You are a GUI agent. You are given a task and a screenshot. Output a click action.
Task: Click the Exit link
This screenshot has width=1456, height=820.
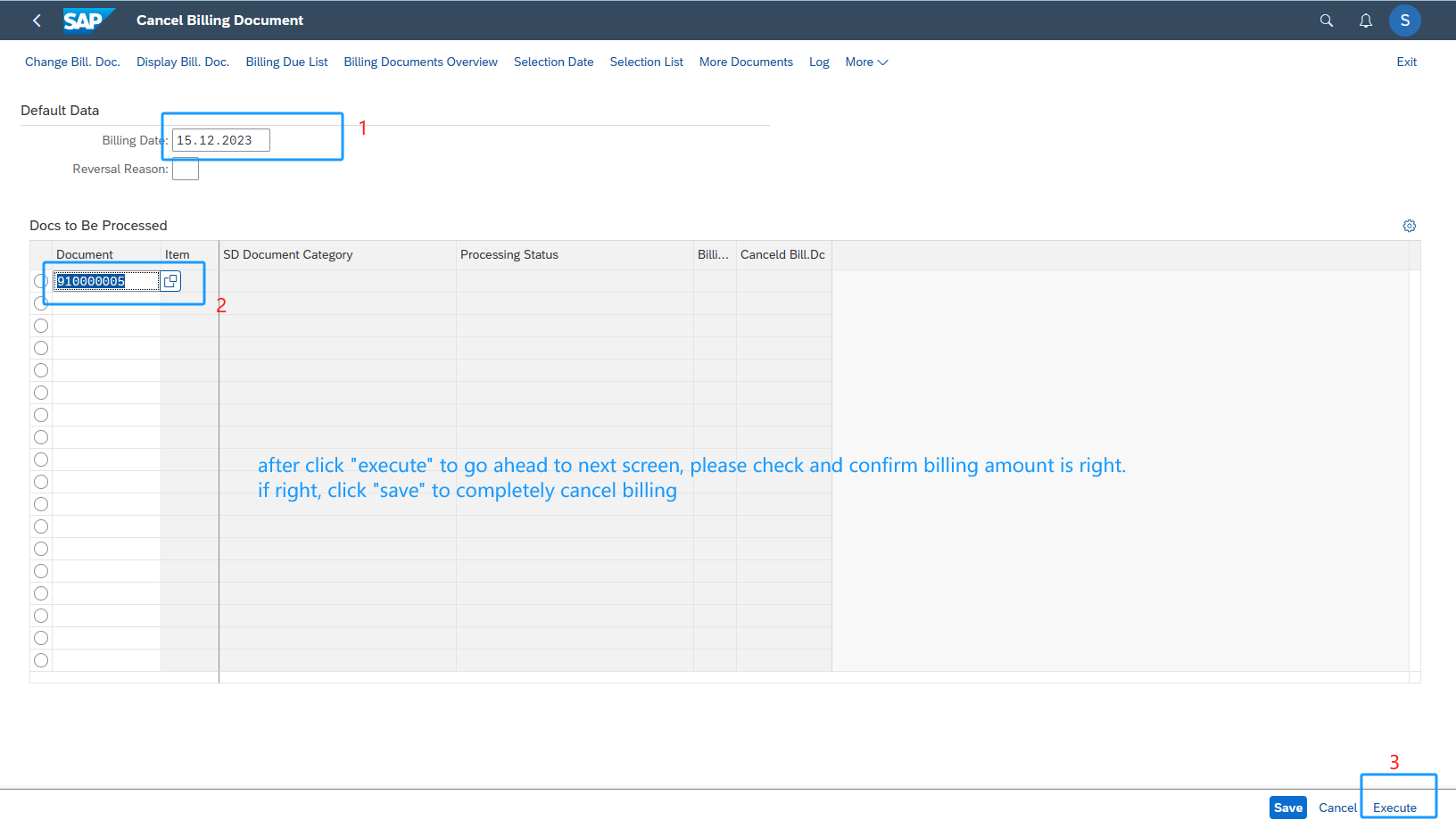coord(1406,62)
